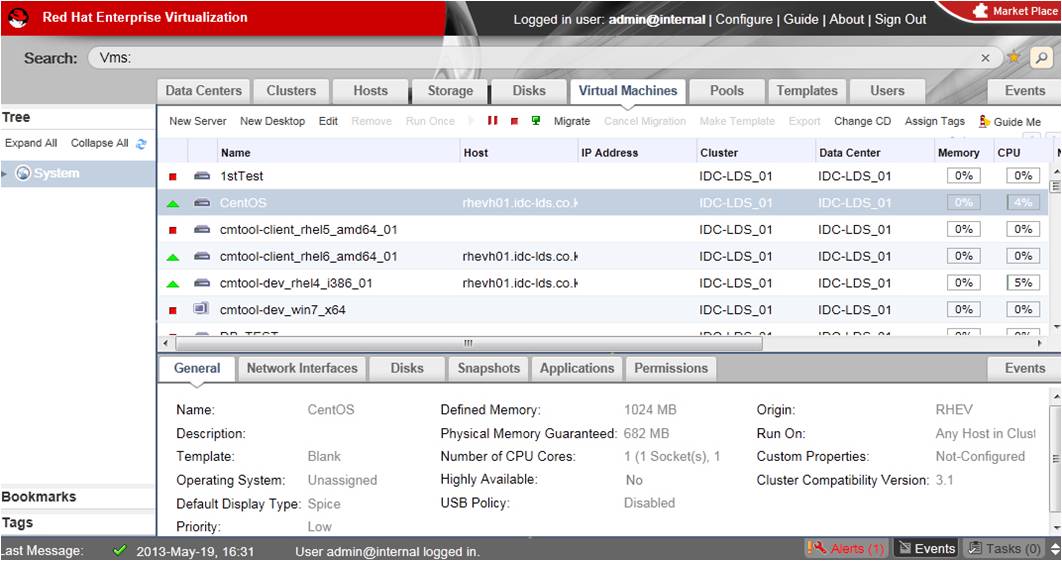1062x561 pixels.
Task: Click New Server button
Action: 198,121
